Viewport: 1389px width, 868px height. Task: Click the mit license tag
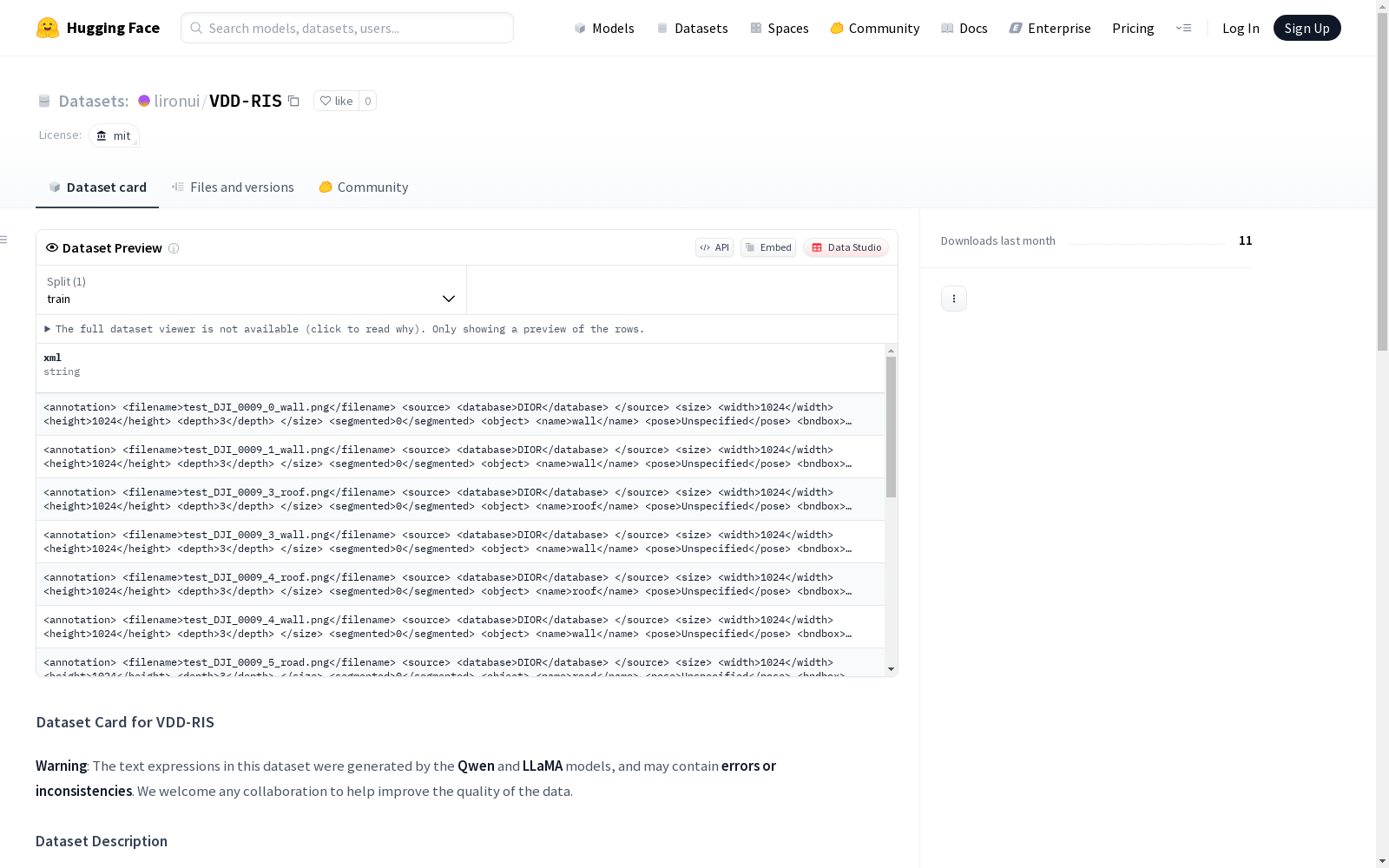[114, 135]
